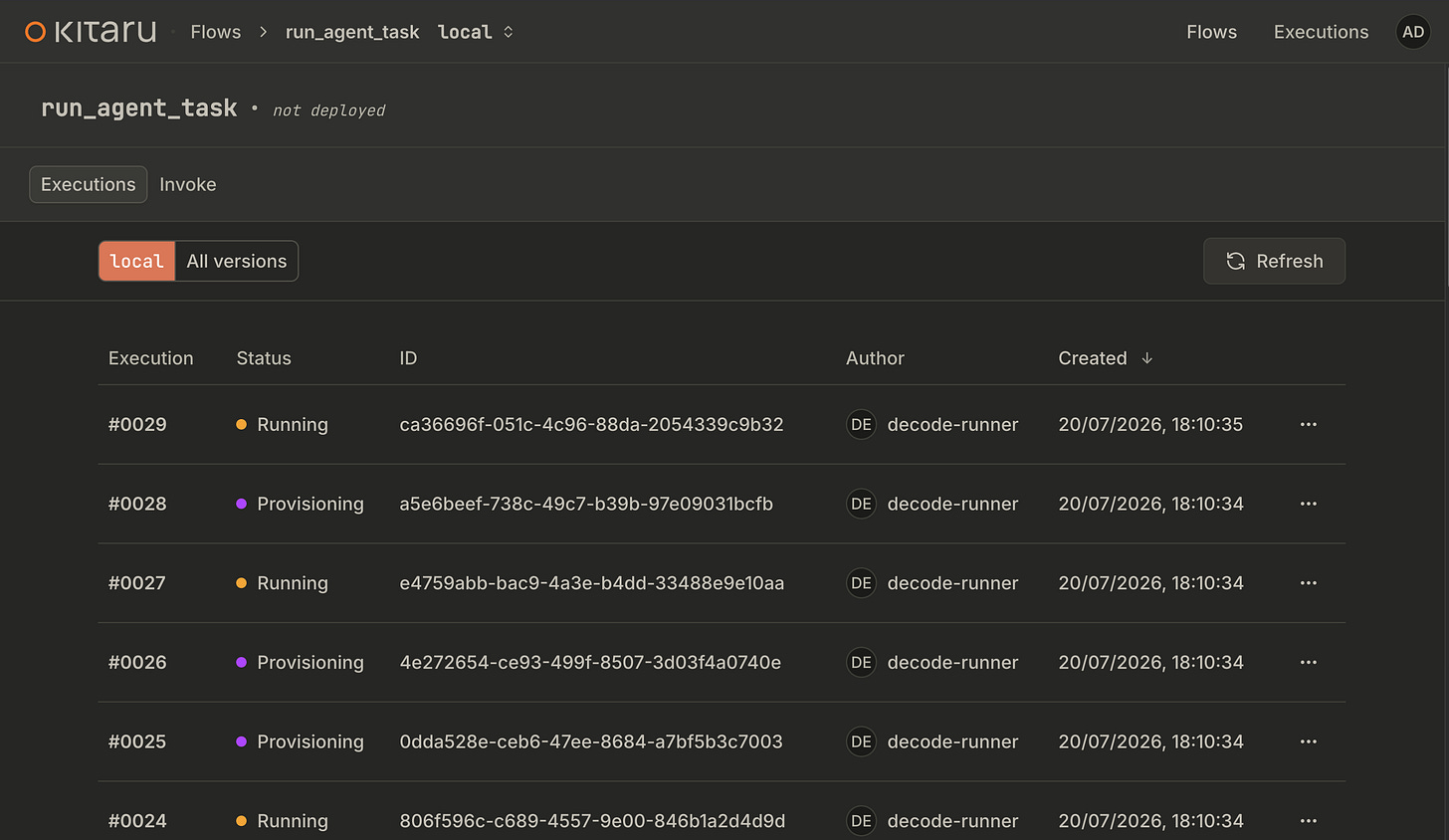This screenshot has width=1449, height=840.
Task: Click the Kitaru logo icon
Action: [35, 32]
